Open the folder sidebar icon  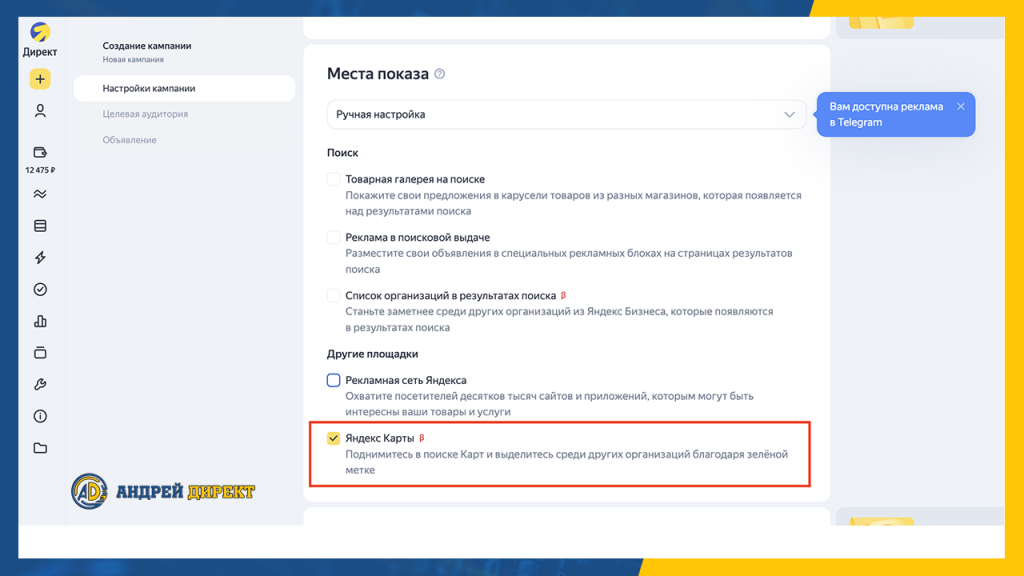click(40, 448)
